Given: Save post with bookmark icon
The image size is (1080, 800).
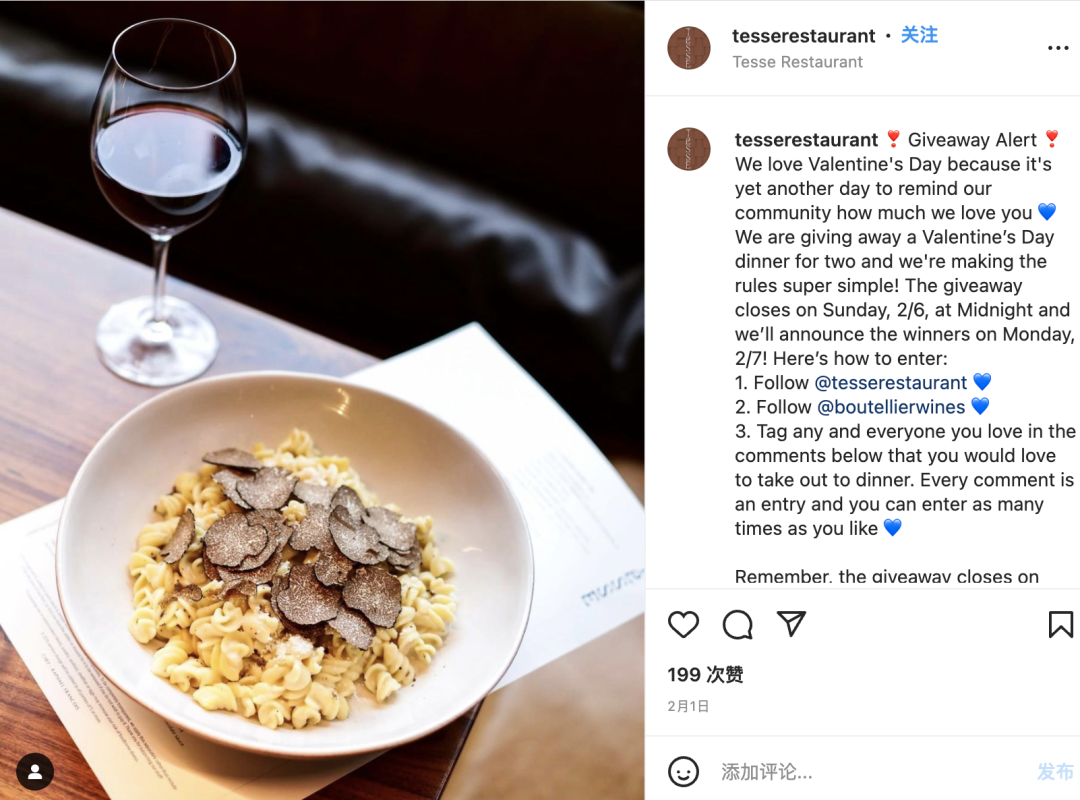Looking at the screenshot, I should coord(1060,624).
